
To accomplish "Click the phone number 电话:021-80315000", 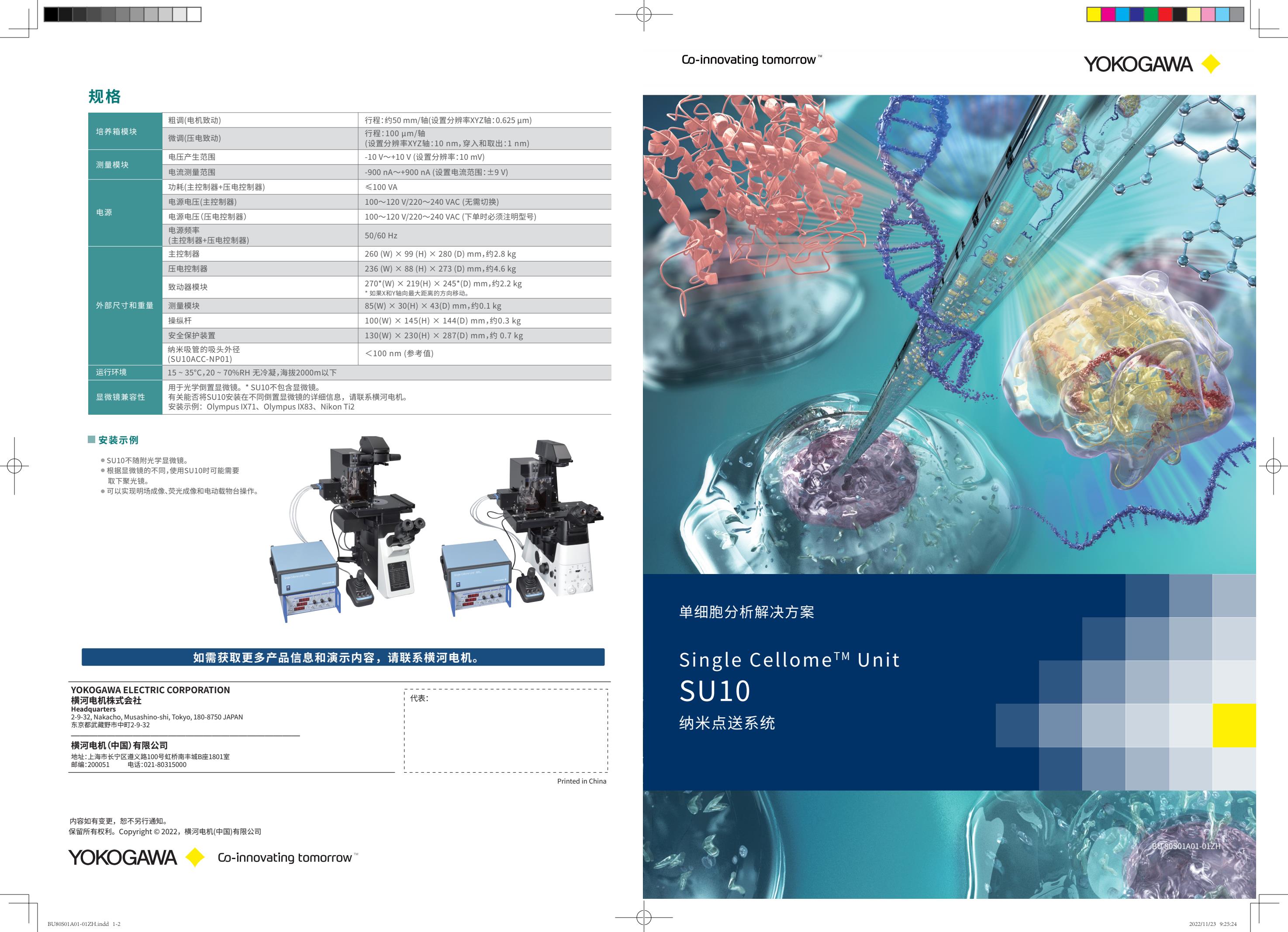I will [x=157, y=764].
